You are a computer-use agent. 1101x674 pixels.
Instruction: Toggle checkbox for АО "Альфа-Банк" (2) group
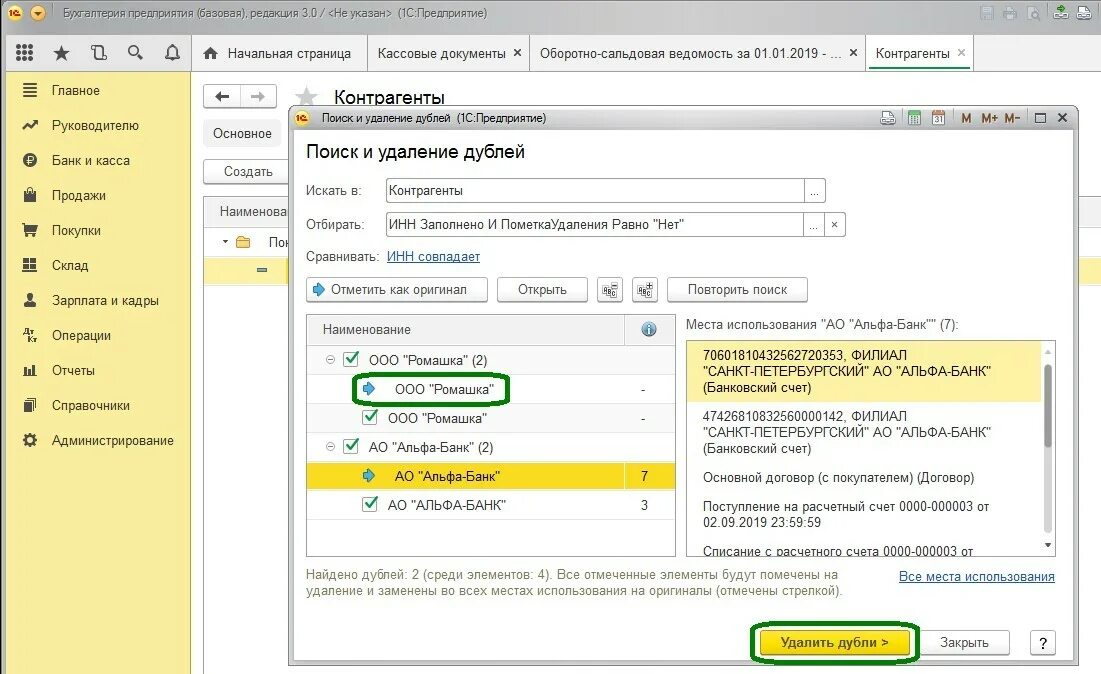(x=351, y=447)
